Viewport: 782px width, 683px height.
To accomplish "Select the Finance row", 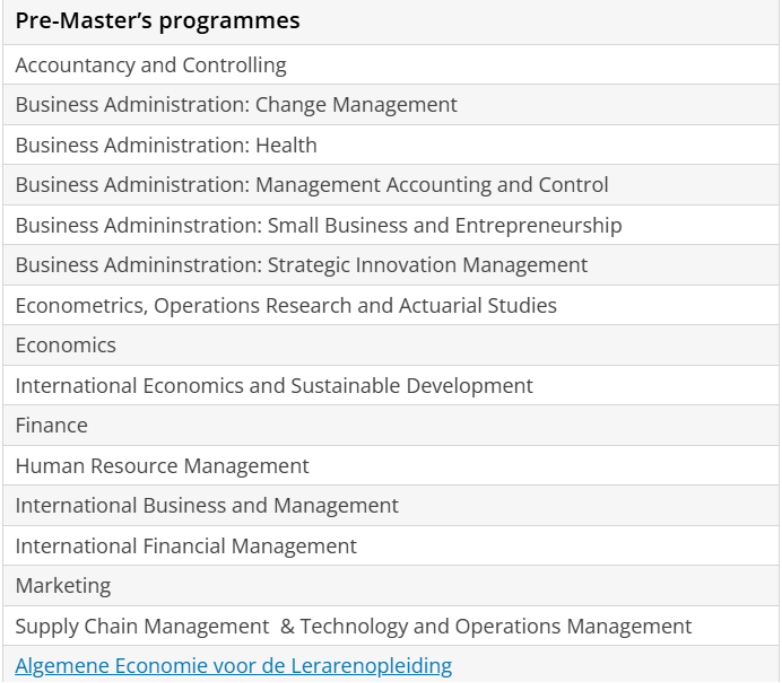I will tap(51, 425).
